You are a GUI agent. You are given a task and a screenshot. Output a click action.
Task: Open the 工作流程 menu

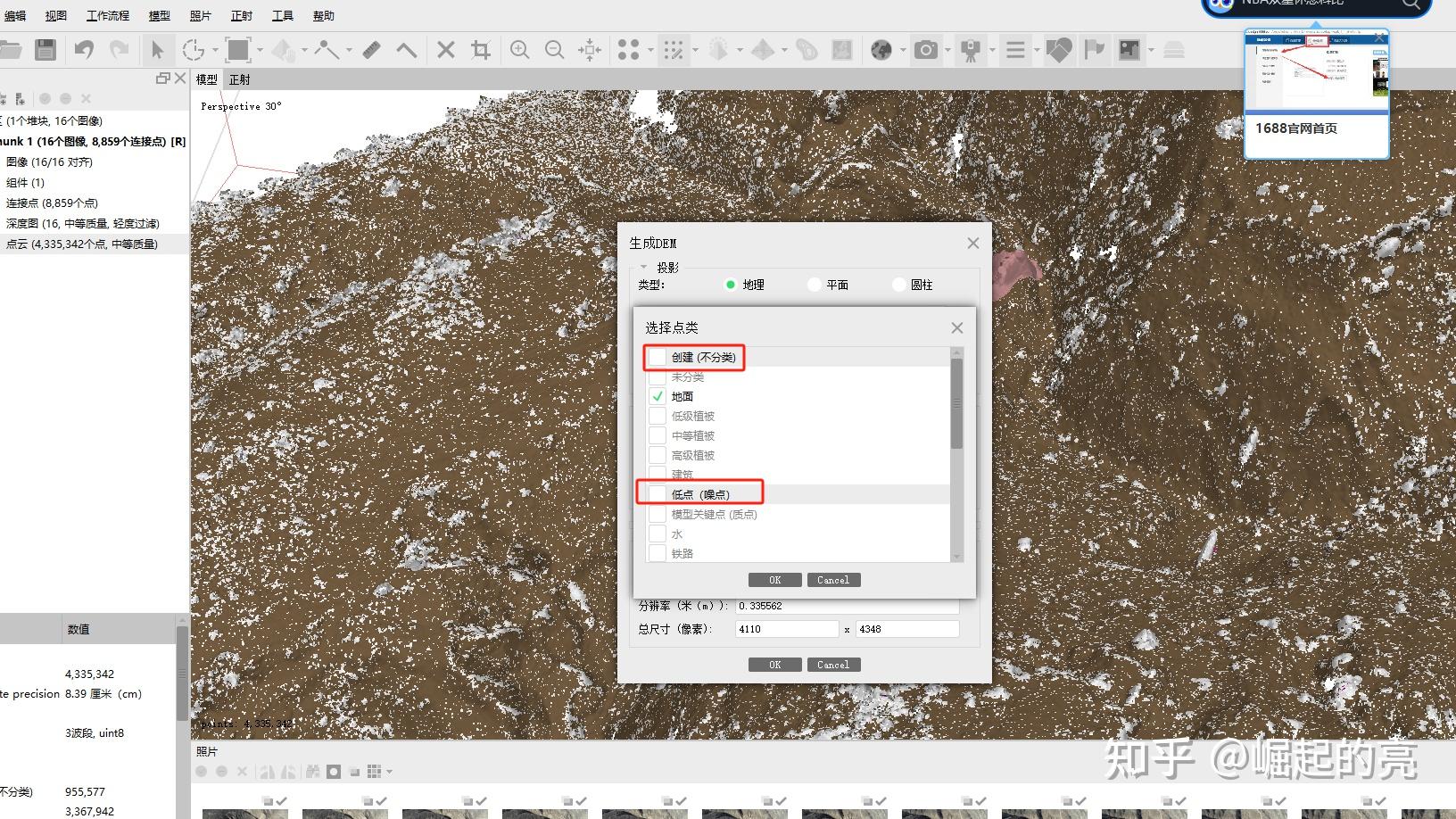(x=107, y=14)
